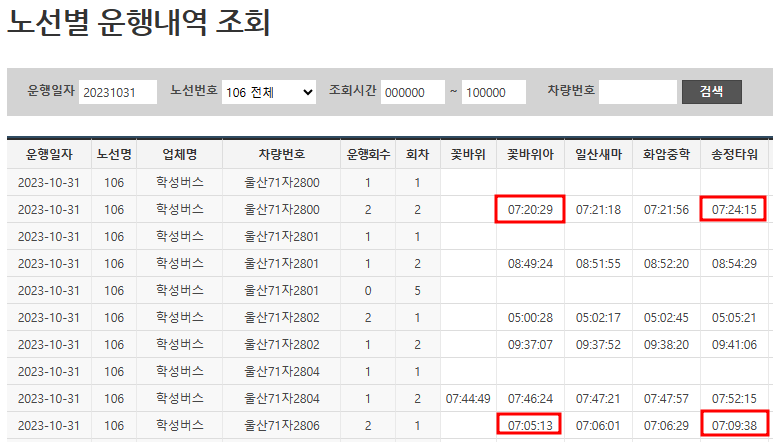Click the 07:44:49 cell under 꽃바위

point(468,398)
